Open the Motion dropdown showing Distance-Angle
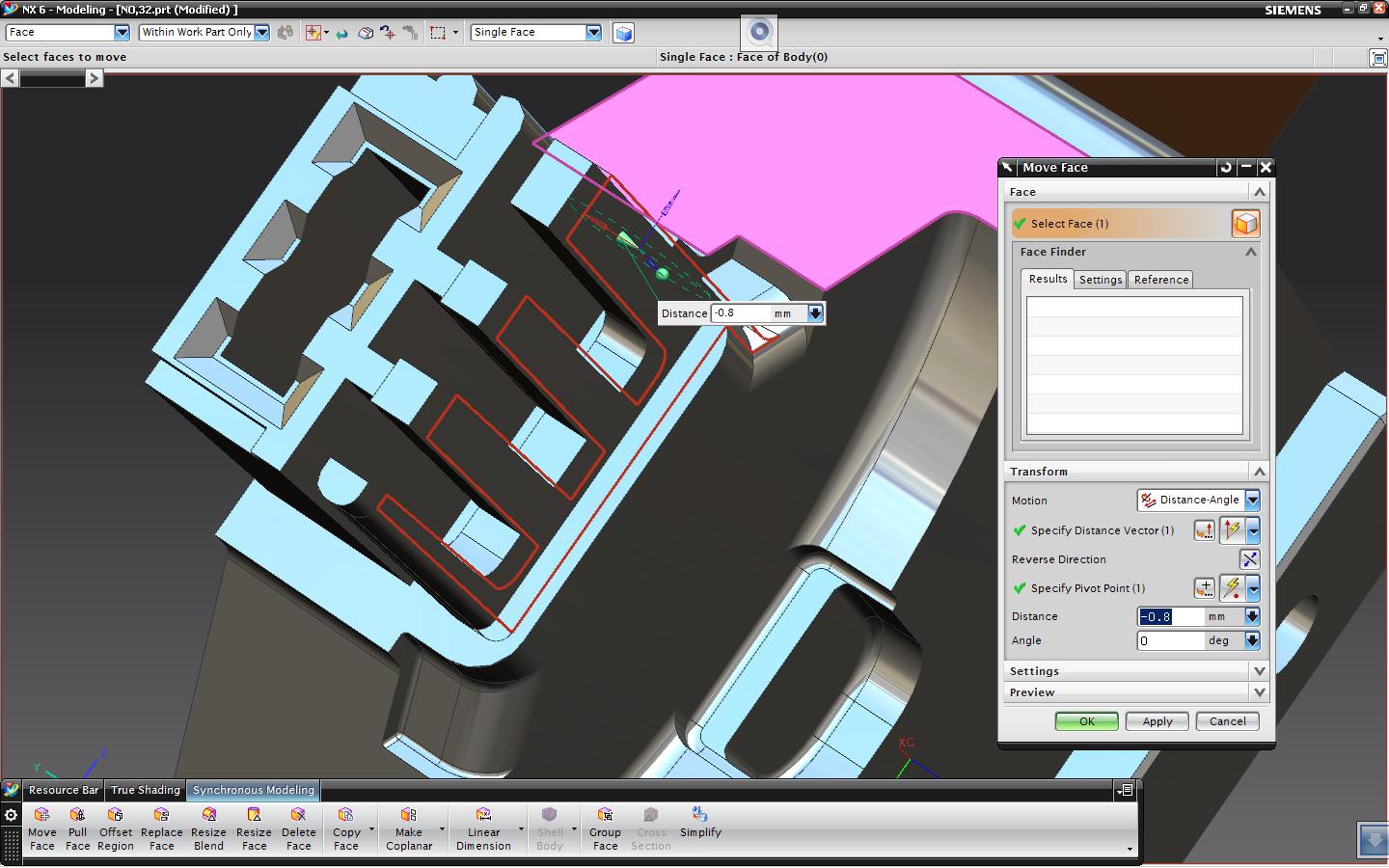 point(1251,500)
